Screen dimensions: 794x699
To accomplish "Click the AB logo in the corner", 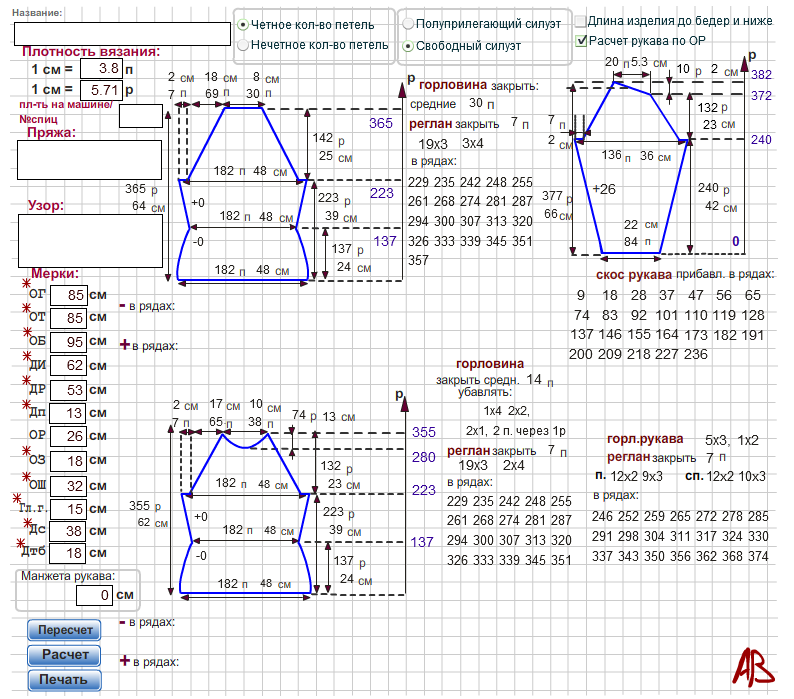I will click(753, 667).
